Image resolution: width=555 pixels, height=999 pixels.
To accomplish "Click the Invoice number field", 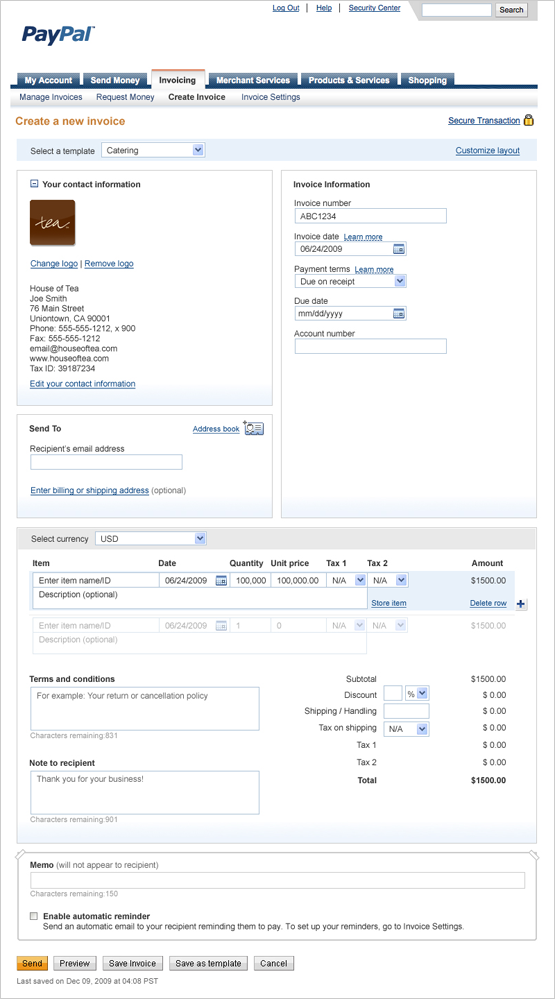I will [370, 216].
